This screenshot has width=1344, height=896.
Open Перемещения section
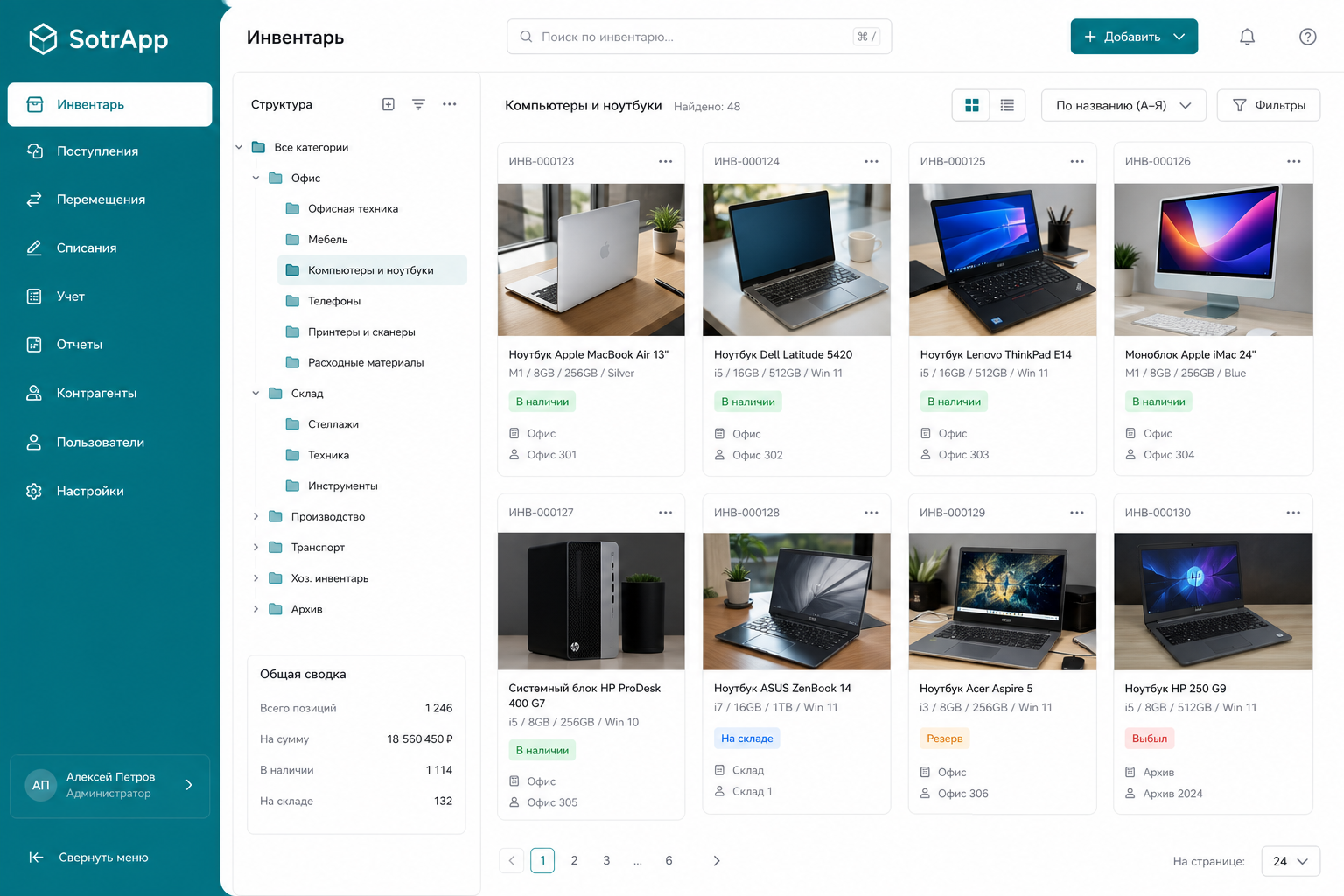coord(109,199)
